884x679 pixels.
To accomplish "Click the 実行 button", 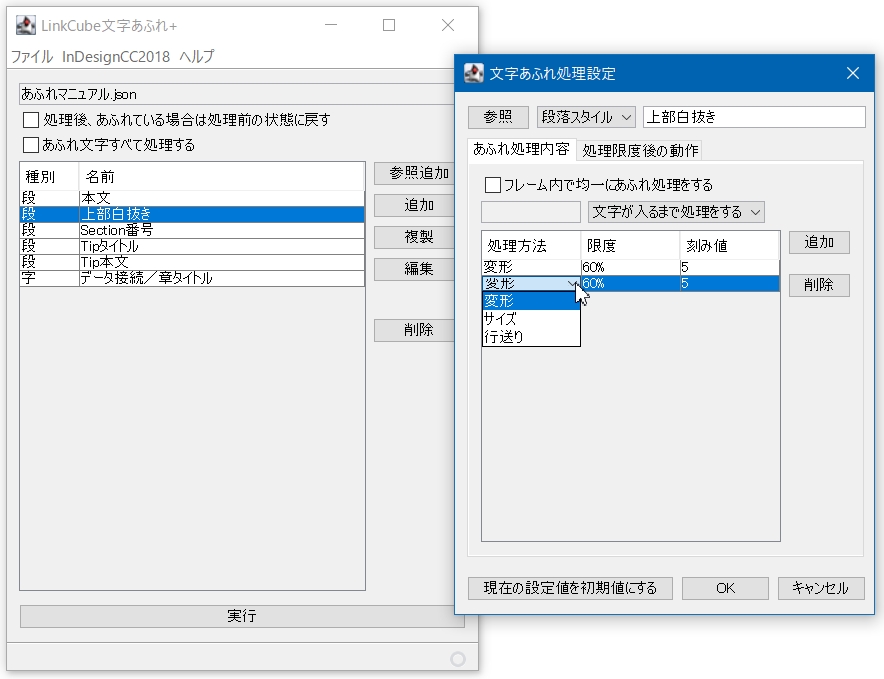I will click(x=242, y=616).
